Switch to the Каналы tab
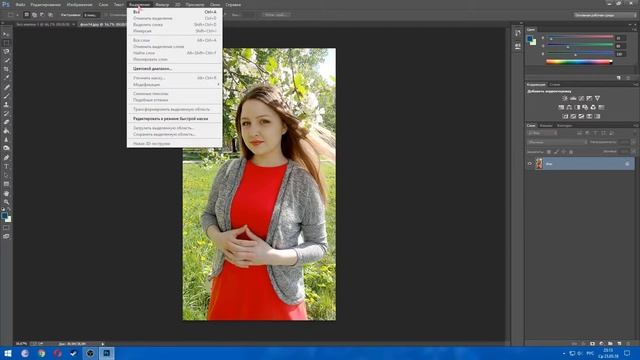The width and height of the screenshot is (640, 360). coord(546,126)
